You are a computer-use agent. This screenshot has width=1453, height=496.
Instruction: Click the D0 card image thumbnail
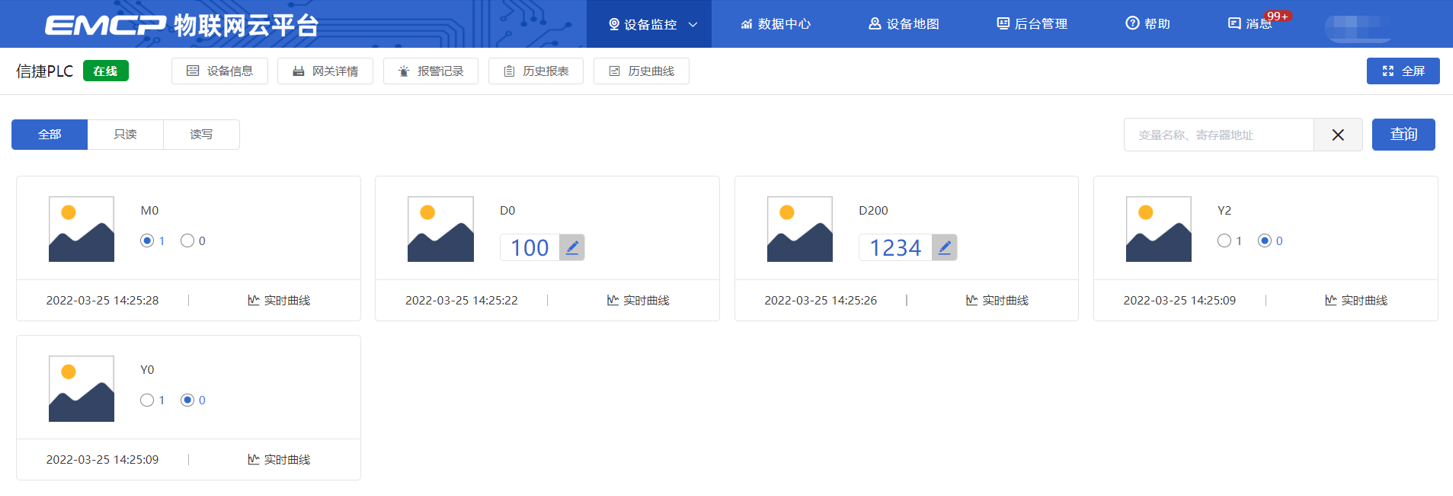pos(441,229)
